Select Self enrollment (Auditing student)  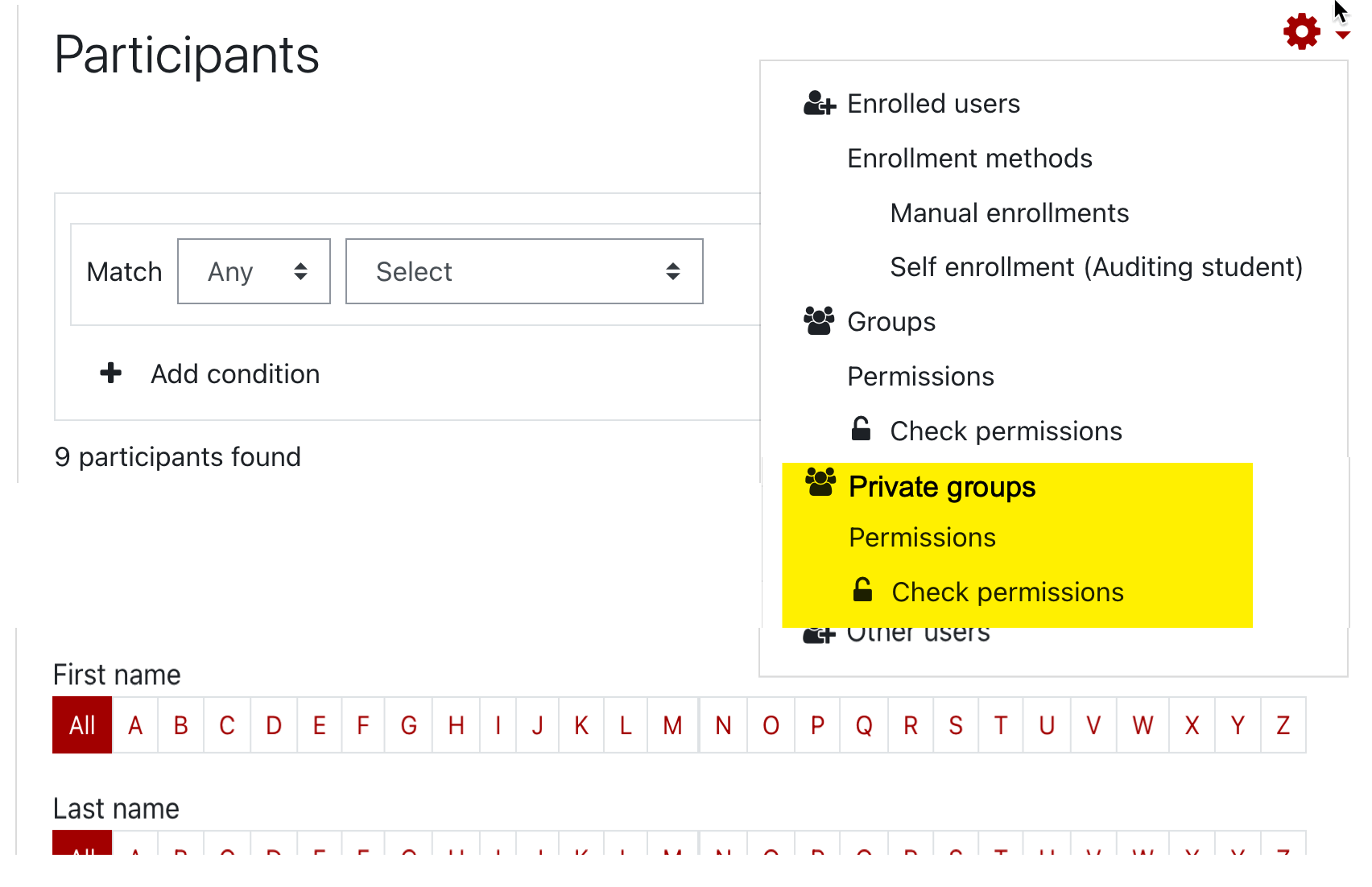point(1096,267)
